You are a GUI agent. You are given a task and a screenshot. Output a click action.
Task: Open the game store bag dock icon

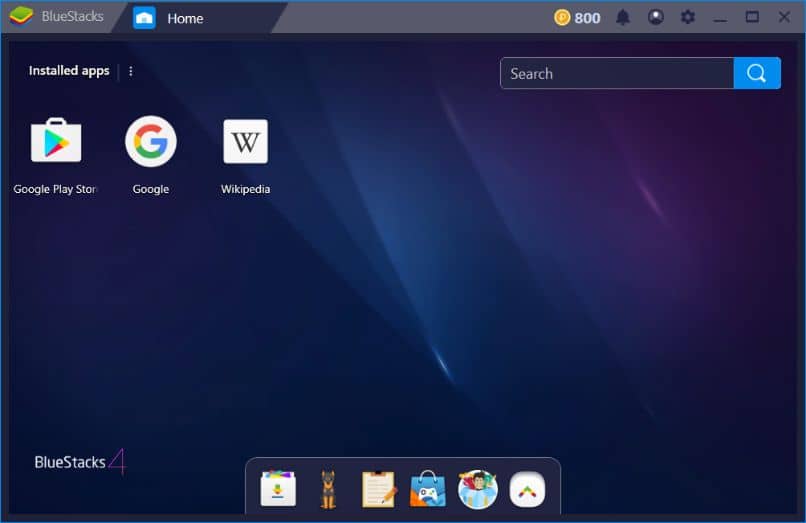428,489
